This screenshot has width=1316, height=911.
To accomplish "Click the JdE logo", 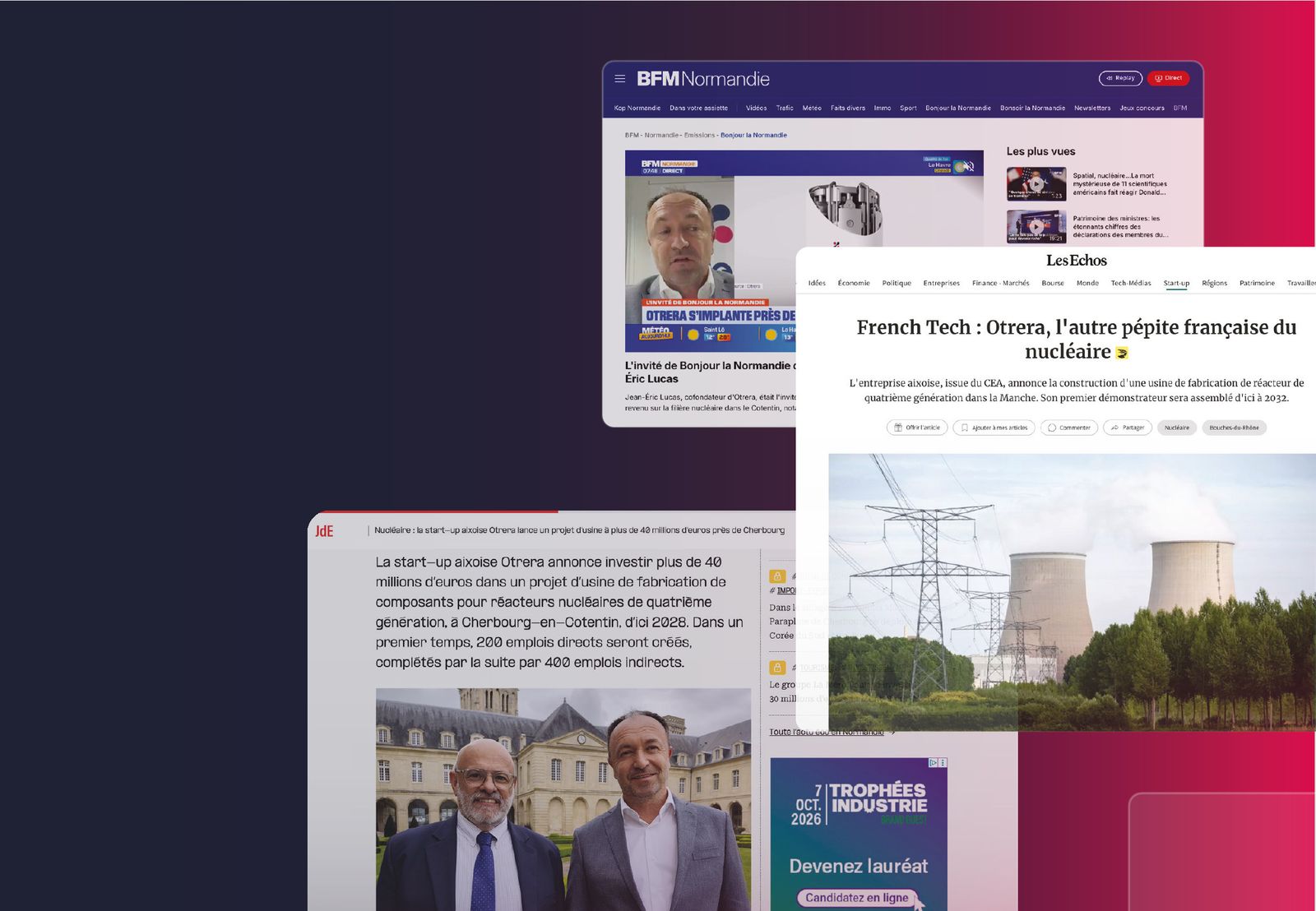I will point(324,531).
